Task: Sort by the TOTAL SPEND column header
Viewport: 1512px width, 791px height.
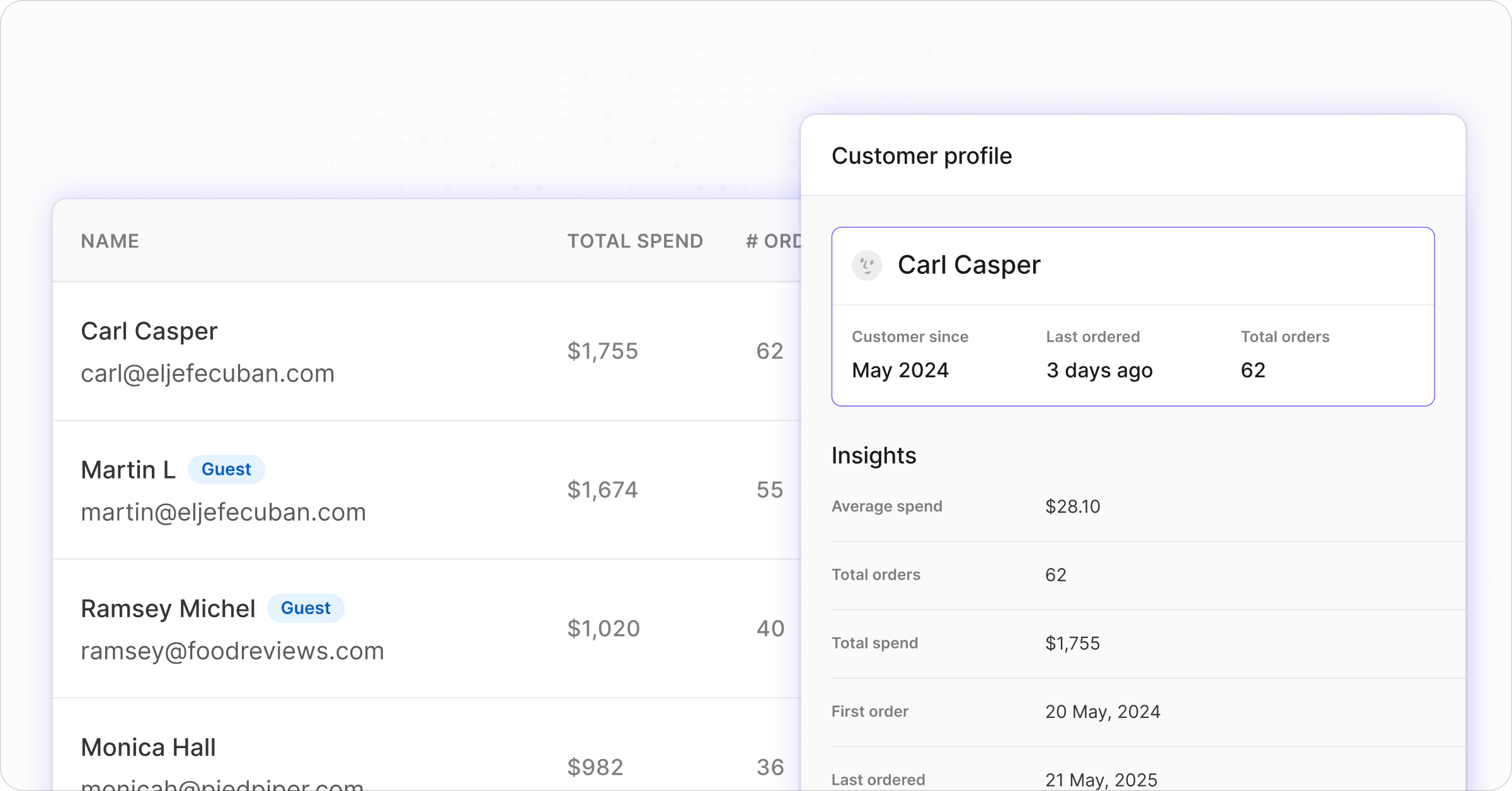Action: coord(635,241)
